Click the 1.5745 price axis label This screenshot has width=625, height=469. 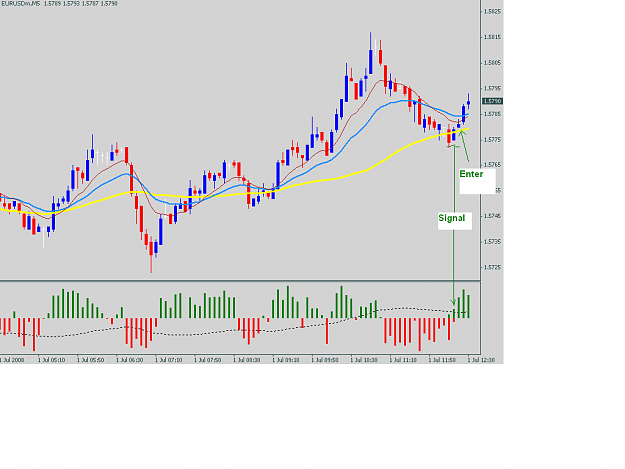click(x=492, y=216)
